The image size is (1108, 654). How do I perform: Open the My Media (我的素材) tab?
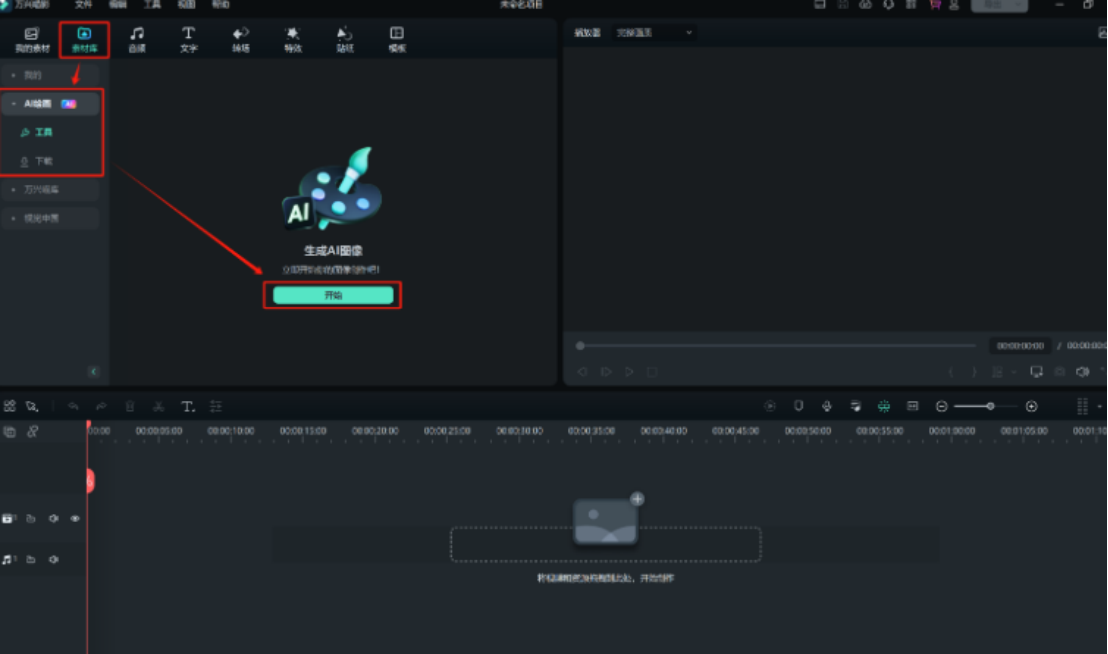click(33, 40)
